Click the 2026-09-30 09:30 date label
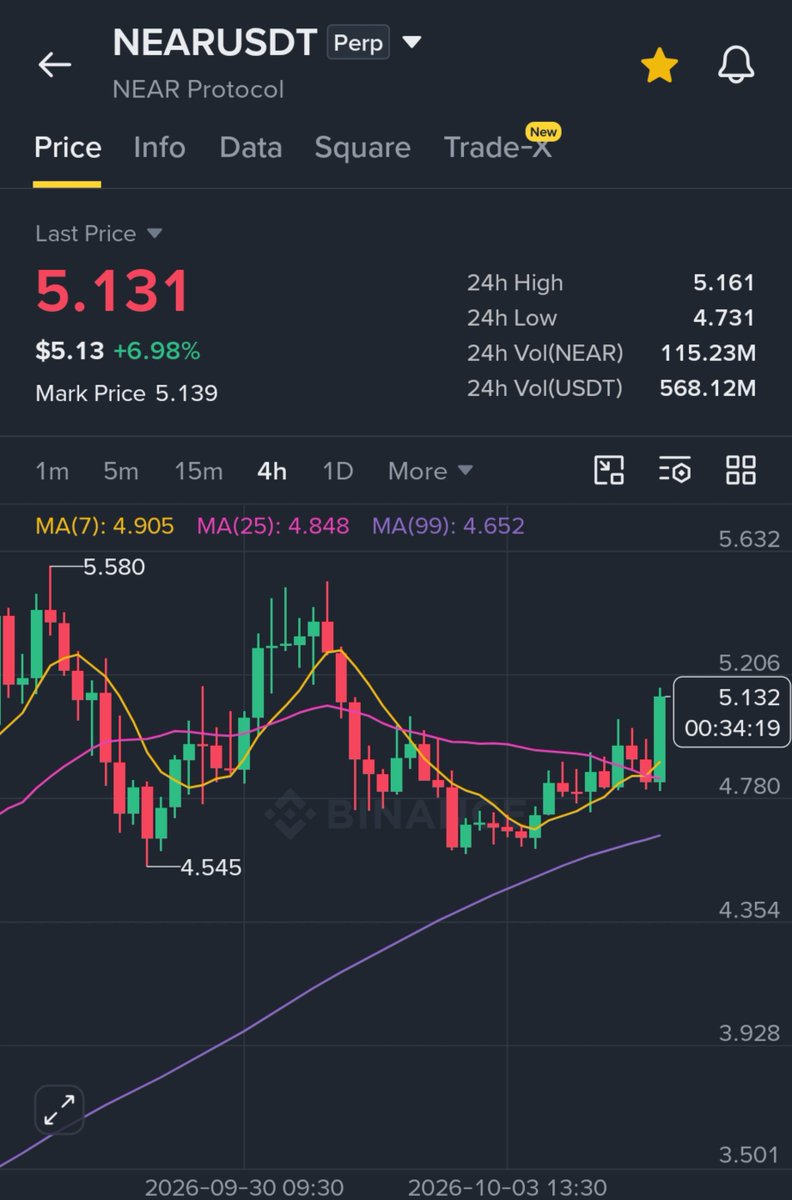The height and width of the screenshot is (1200, 792). point(245,1187)
